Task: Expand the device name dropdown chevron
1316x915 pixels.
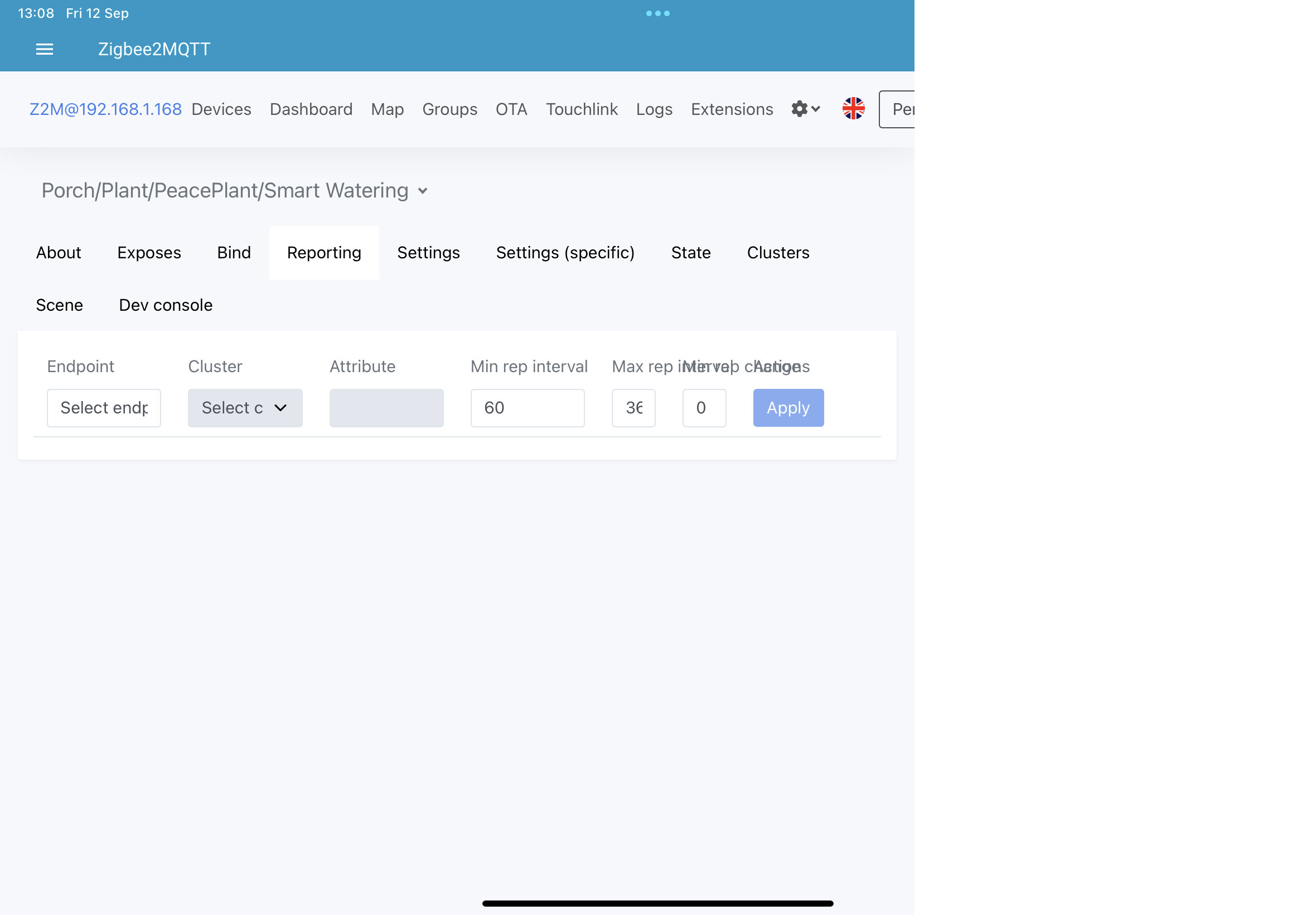Action: click(422, 191)
